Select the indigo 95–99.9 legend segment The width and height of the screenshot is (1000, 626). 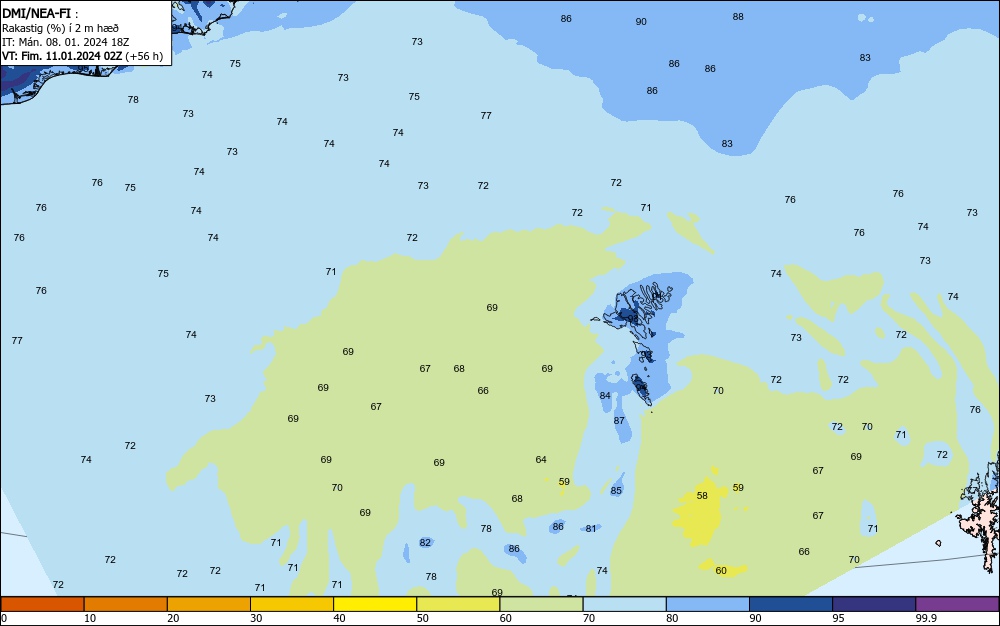874,604
